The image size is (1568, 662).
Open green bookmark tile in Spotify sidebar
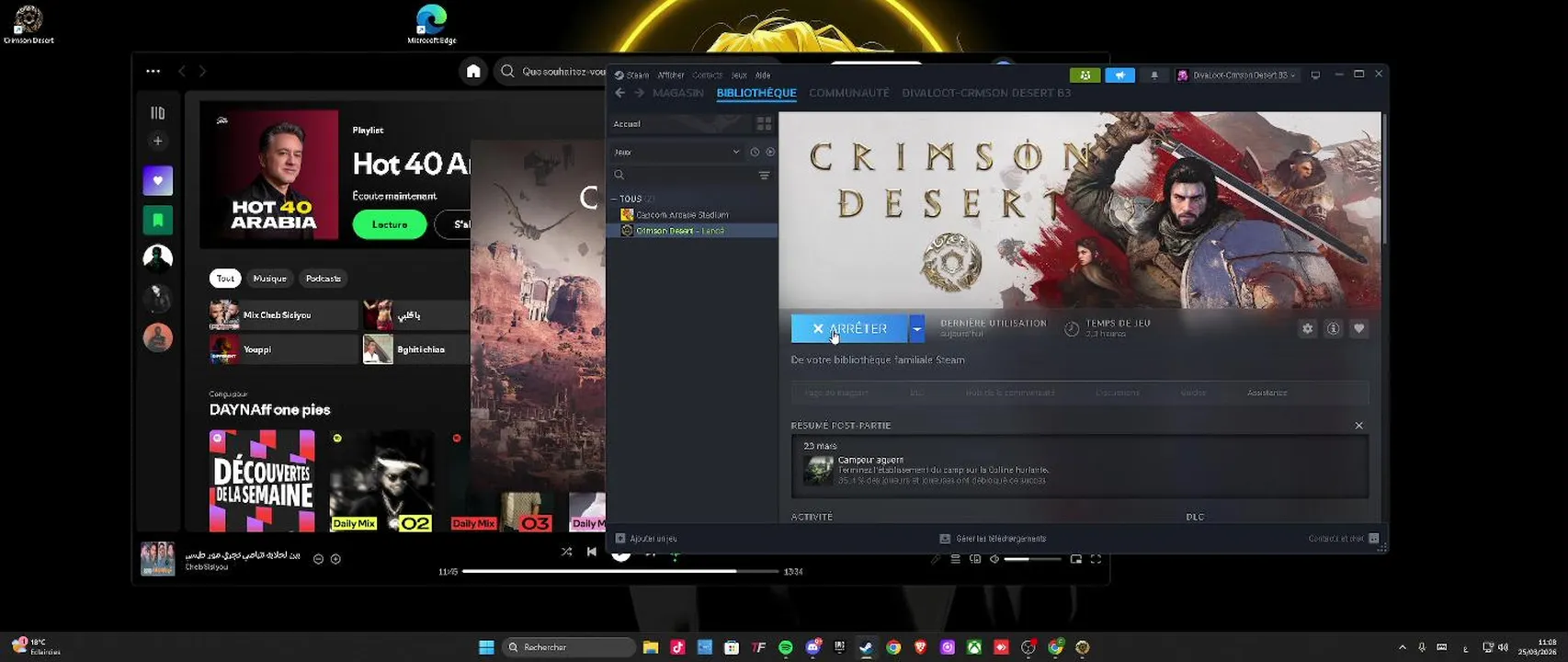pos(157,220)
